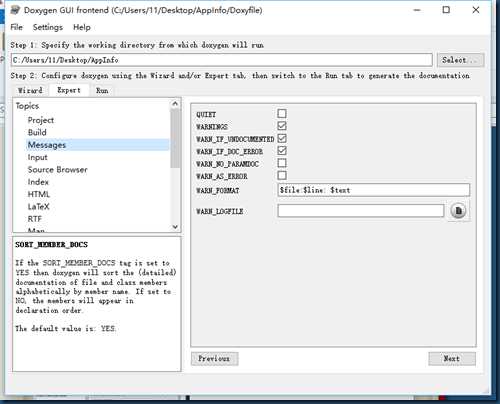Viewport: 500px width, 404px height.
Task: Click the Next button
Action: pyautogui.click(x=452, y=359)
